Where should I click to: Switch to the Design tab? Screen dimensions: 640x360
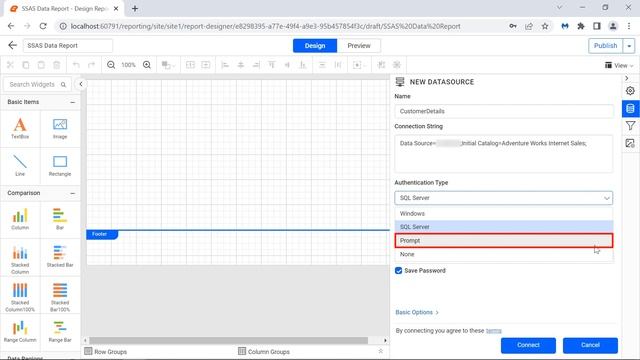tap(315, 46)
